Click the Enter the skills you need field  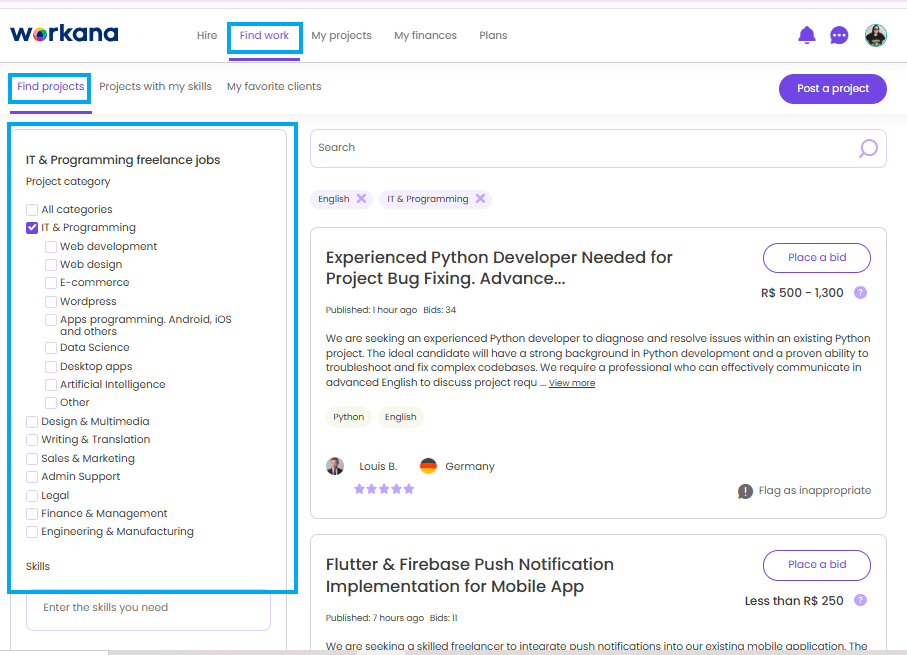[148, 608]
